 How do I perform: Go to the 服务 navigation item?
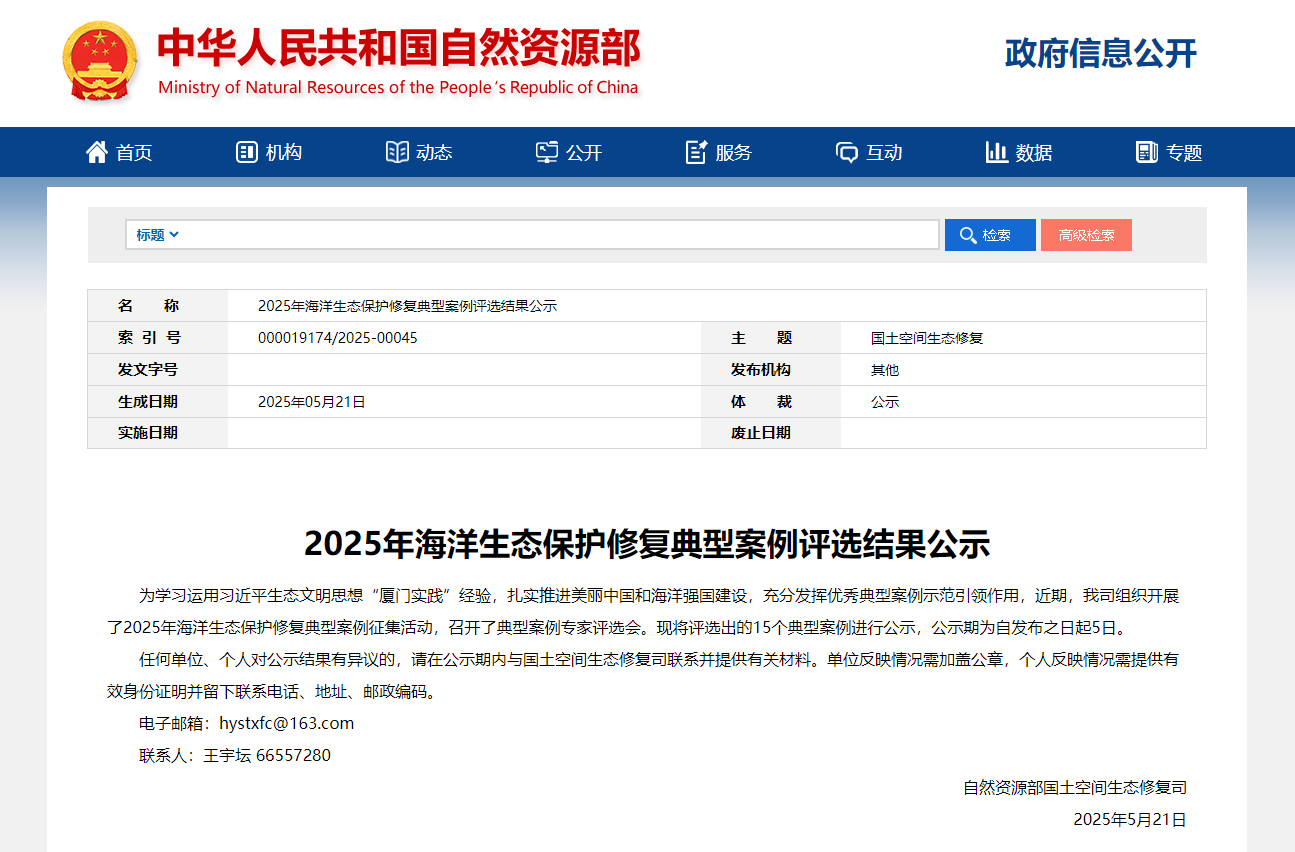pyautogui.click(x=733, y=153)
